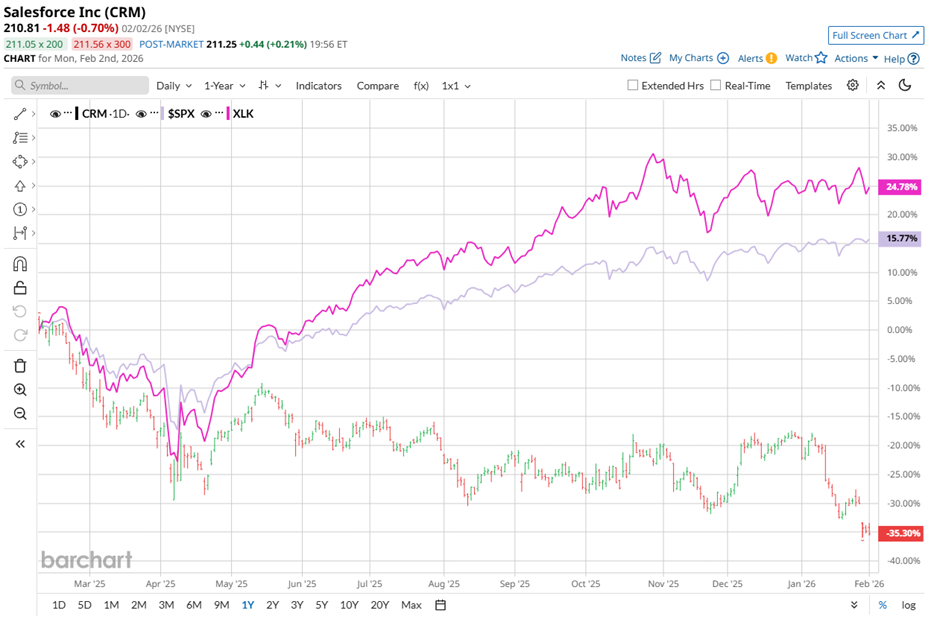Open the 1-Year range dropdown

pyautogui.click(x=218, y=85)
